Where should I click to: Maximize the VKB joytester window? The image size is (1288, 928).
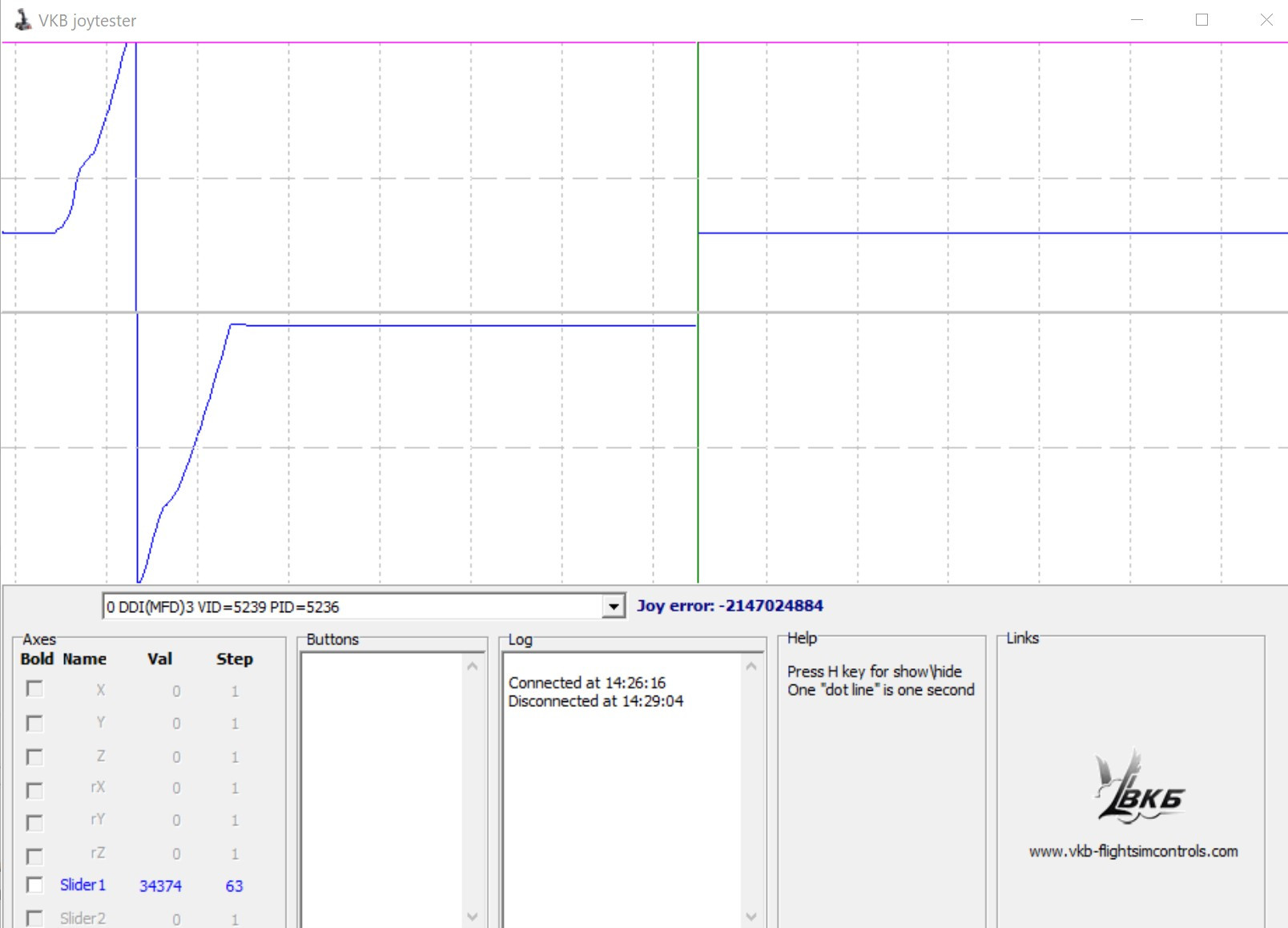(x=1201, y=20)
